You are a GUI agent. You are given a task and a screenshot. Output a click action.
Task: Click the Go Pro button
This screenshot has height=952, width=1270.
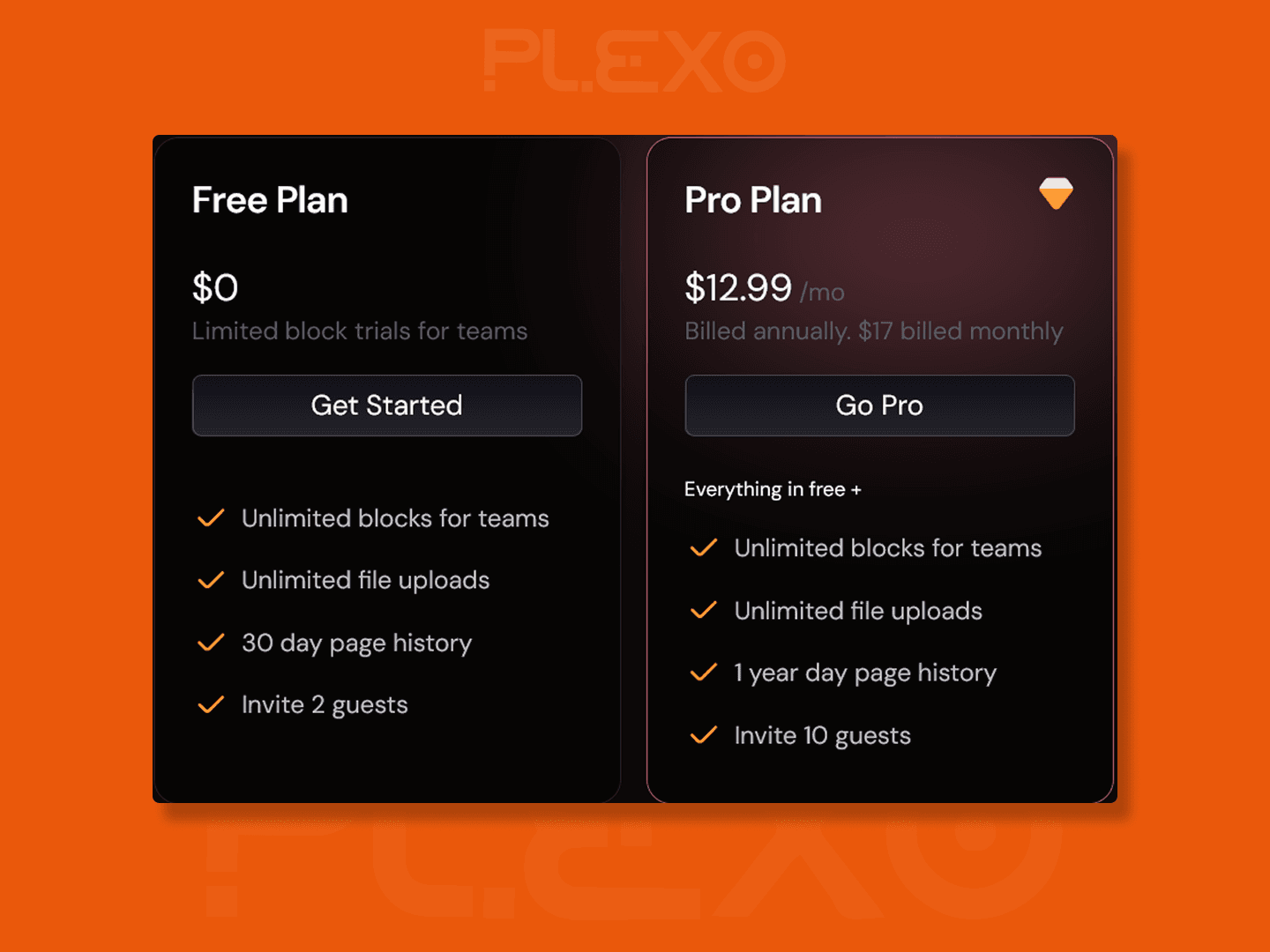click(x=879, y=405)
